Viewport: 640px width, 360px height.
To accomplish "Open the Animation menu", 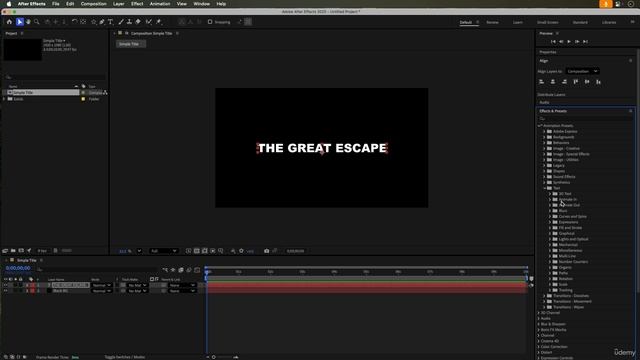I will [160, 4].
